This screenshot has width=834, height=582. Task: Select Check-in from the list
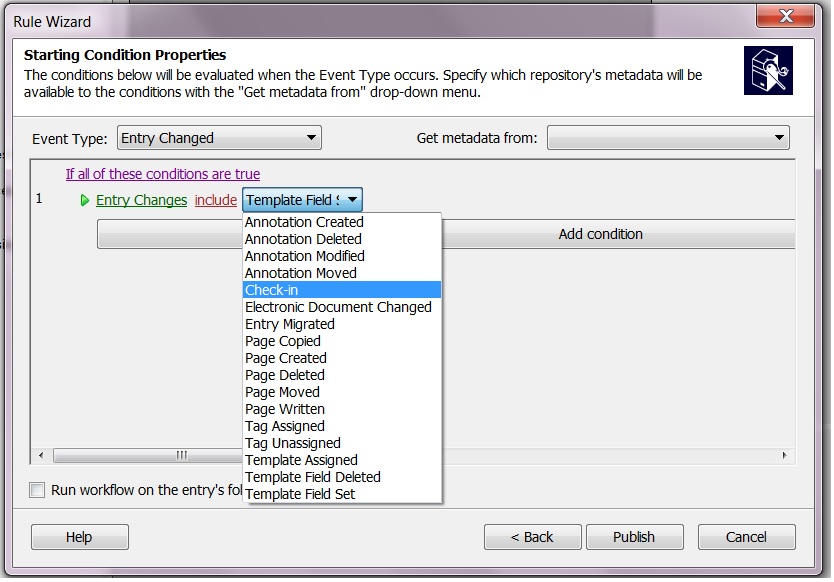[340, 290]
